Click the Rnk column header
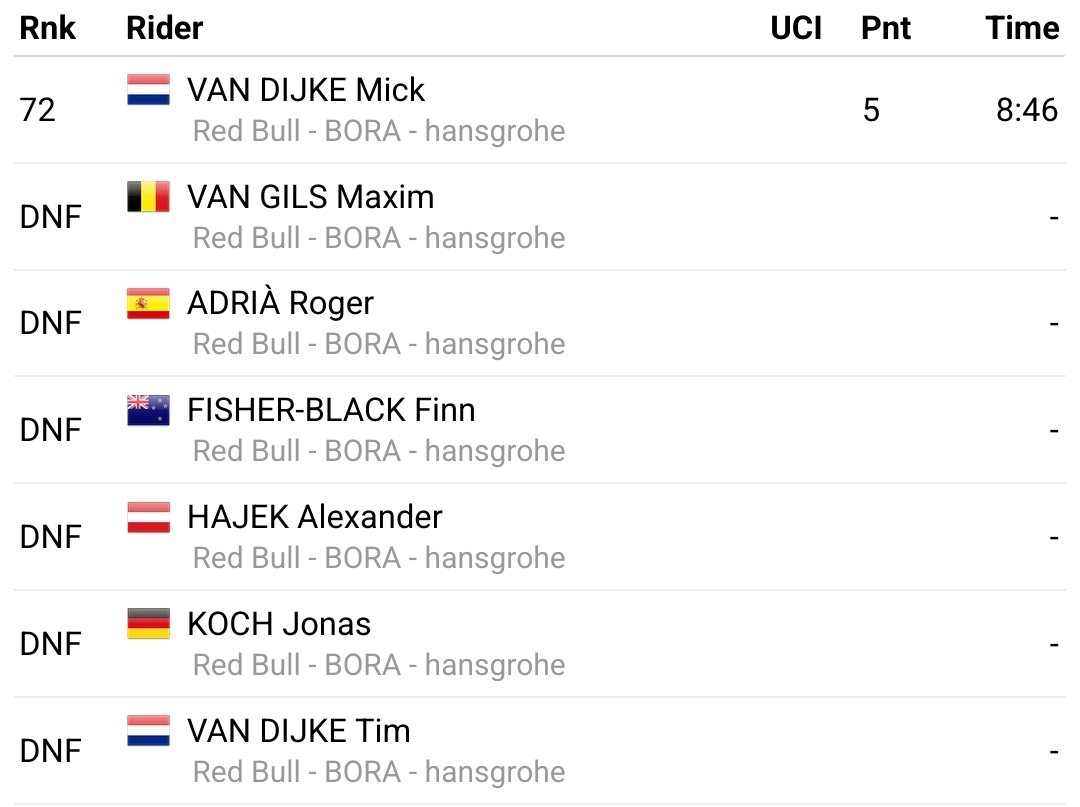This screenshot has width=1080, height=807. [x=48, y=28]
